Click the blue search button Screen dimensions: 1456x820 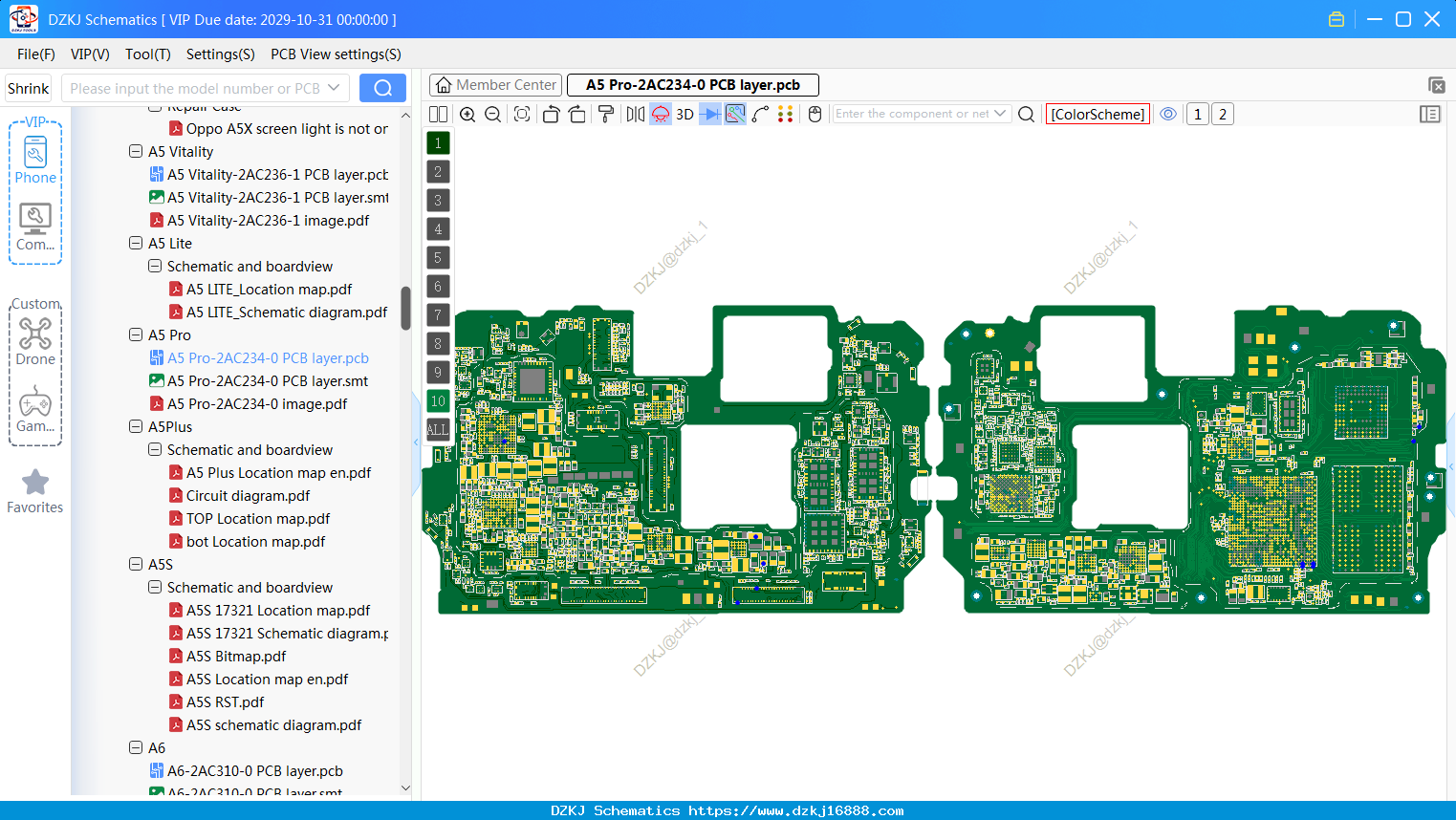pyautogui.click(x=382, y=88)
